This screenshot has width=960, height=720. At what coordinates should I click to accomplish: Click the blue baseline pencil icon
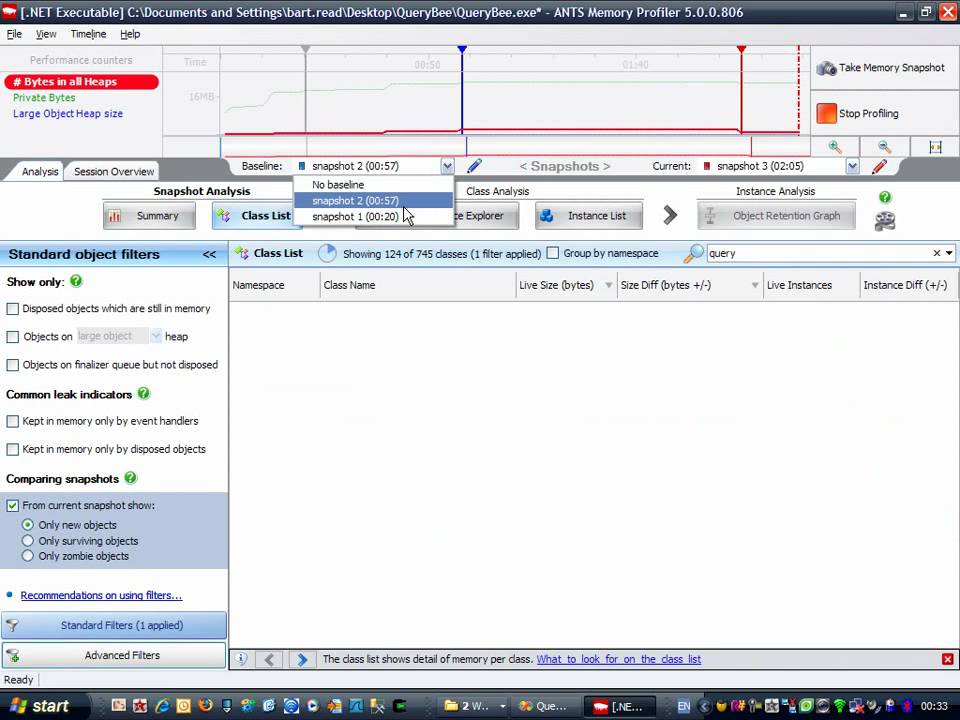click(474, 166)
